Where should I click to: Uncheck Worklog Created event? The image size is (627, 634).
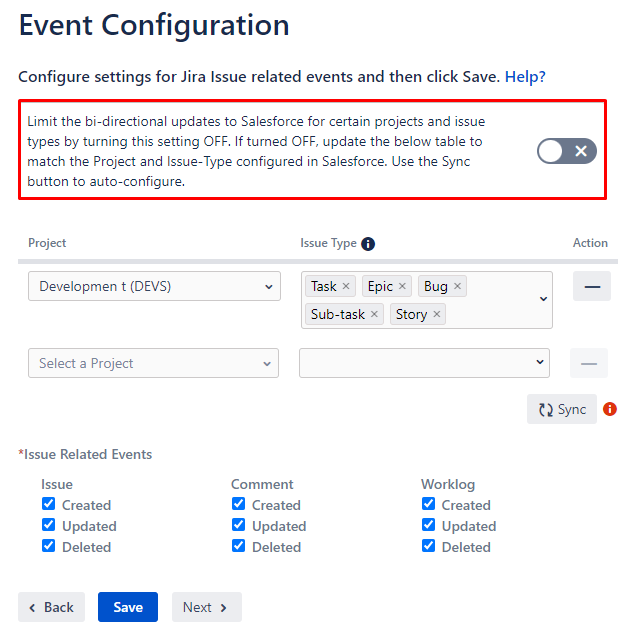pyautogui.click(x=429, y=504)
